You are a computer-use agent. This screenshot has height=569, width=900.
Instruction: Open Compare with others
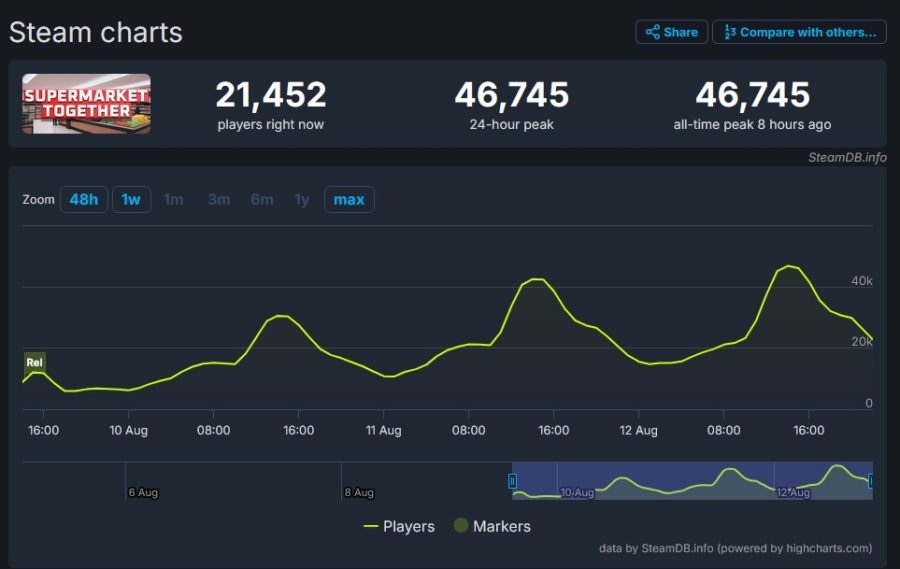(x=799, y=32)
